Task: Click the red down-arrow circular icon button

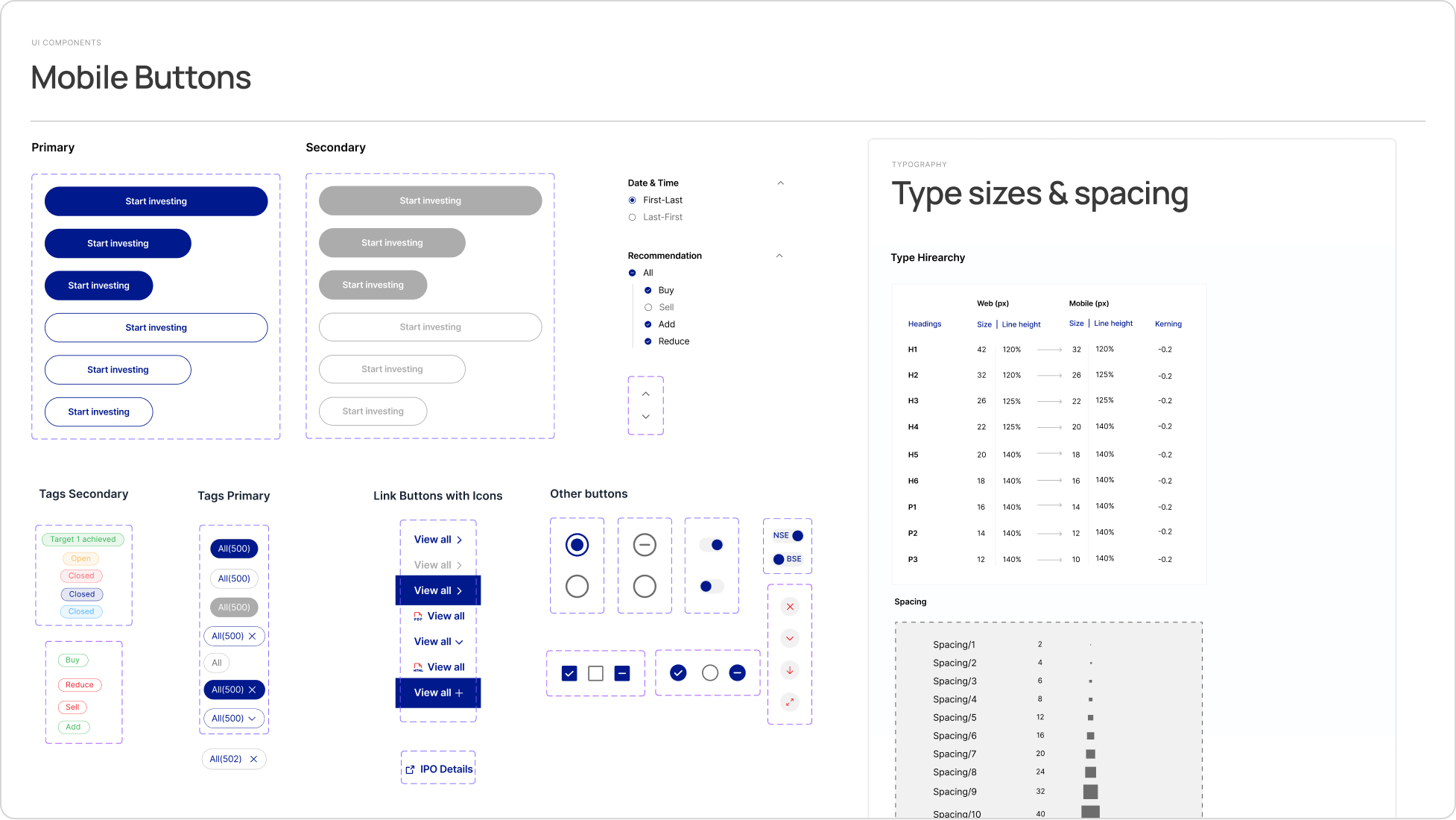Action: 790,670
